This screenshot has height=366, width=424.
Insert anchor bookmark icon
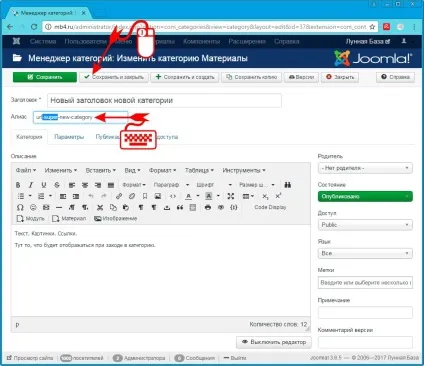click(145, 196)
